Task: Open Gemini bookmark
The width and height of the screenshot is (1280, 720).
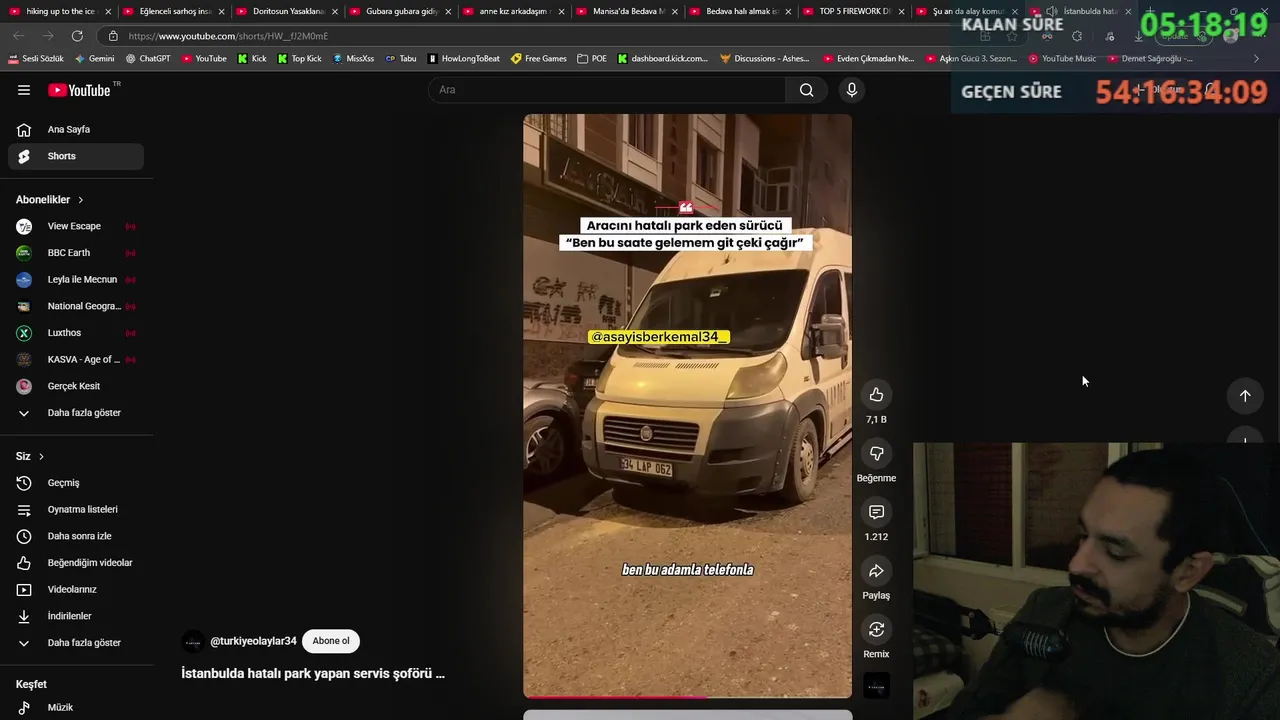Action: (x=94, y=59)
